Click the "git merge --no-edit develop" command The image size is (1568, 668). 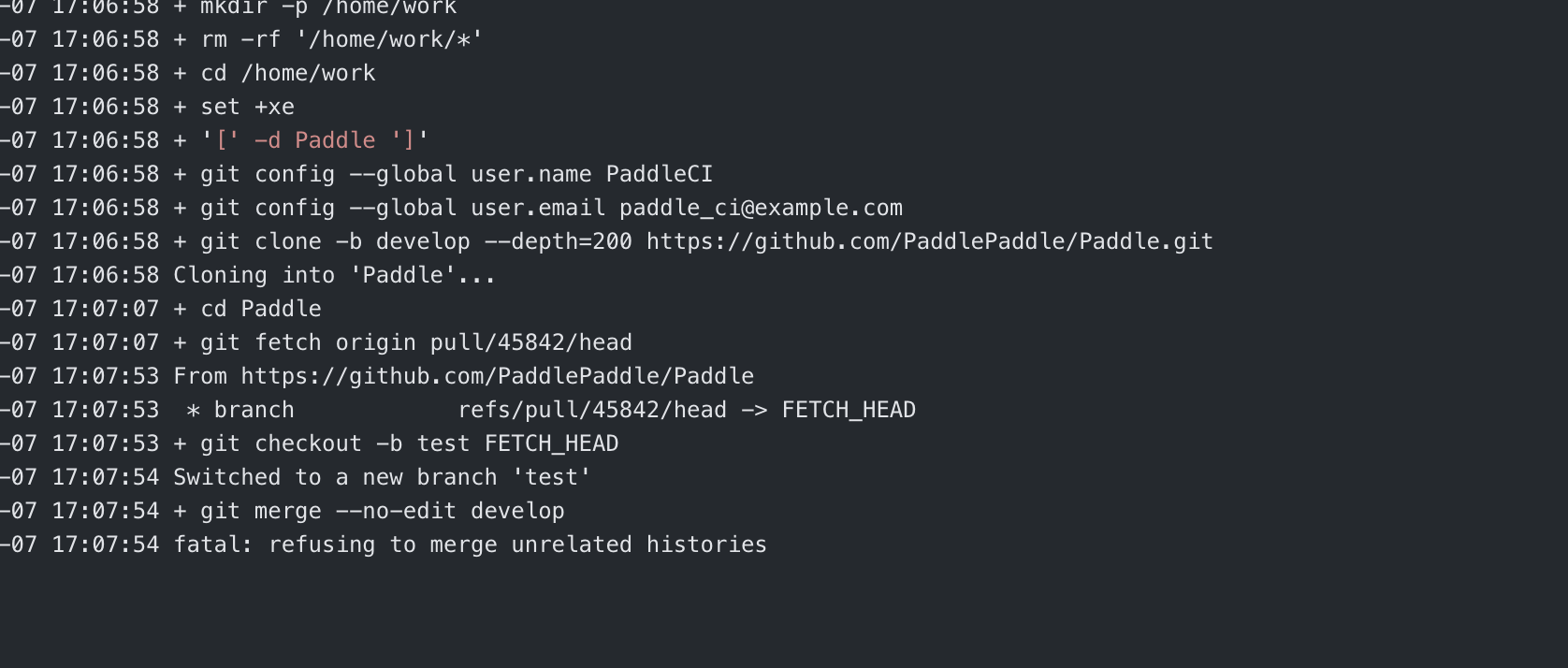(382, 511)
